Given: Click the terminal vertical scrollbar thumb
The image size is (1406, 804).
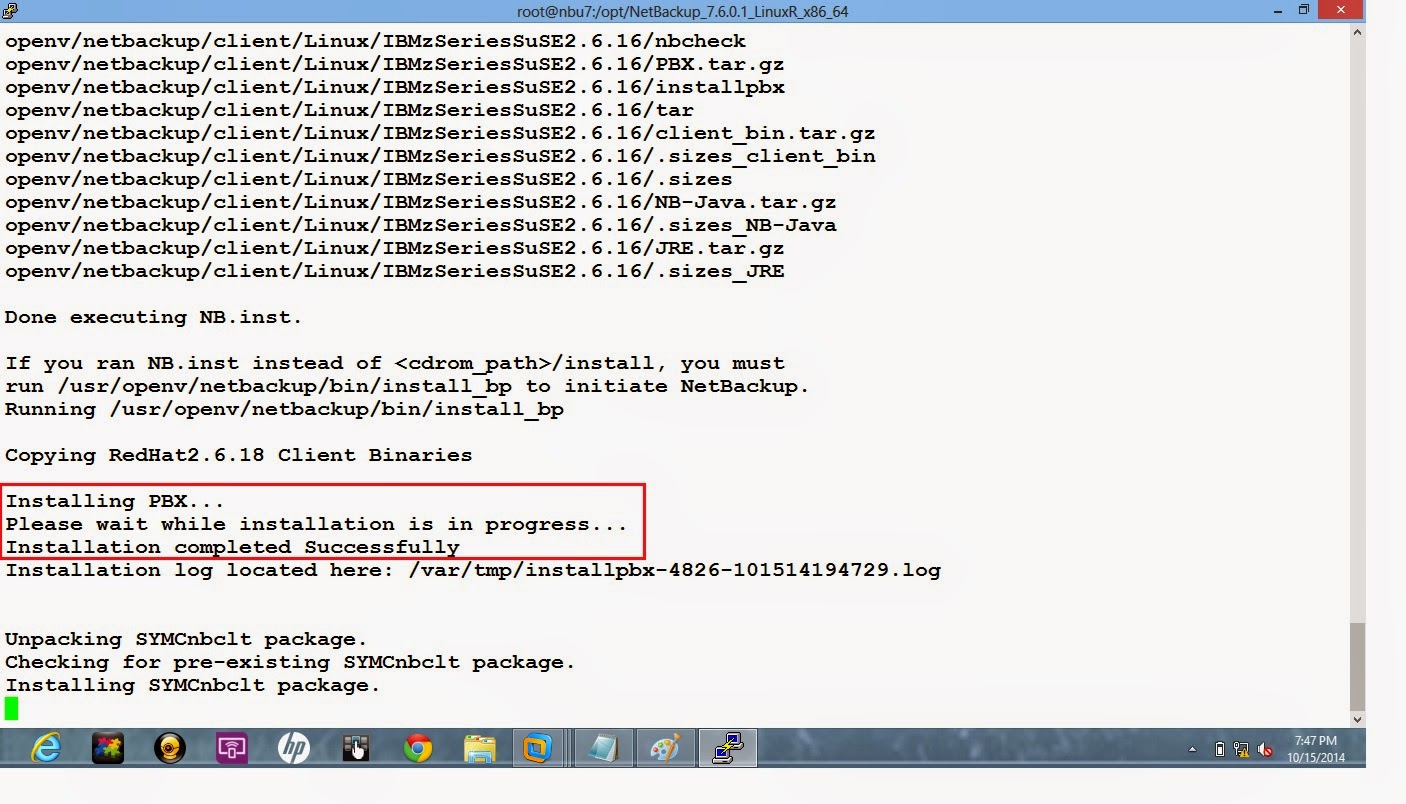Looking at the screenshot, I should coord(1357,665).
